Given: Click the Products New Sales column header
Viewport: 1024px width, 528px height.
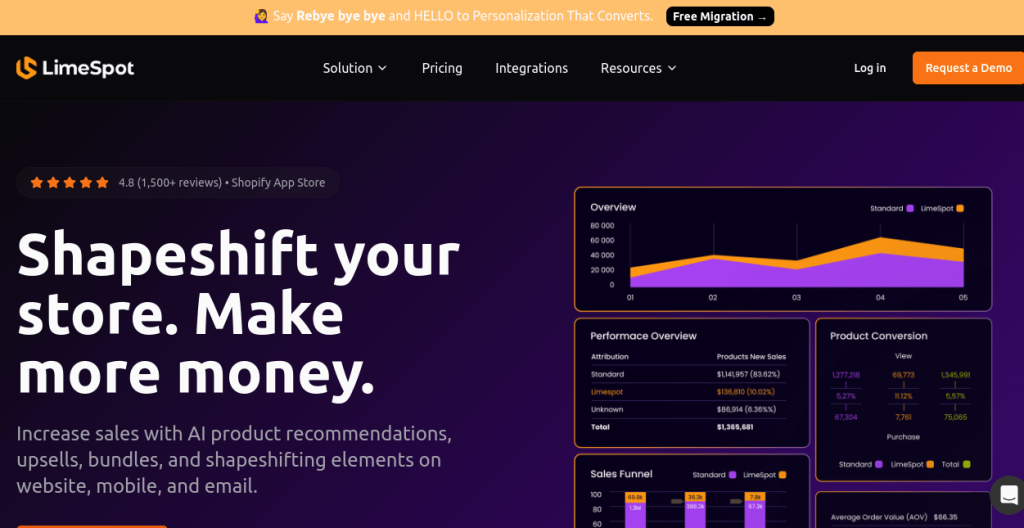Looking at the screenshot, I should [751, 357].
